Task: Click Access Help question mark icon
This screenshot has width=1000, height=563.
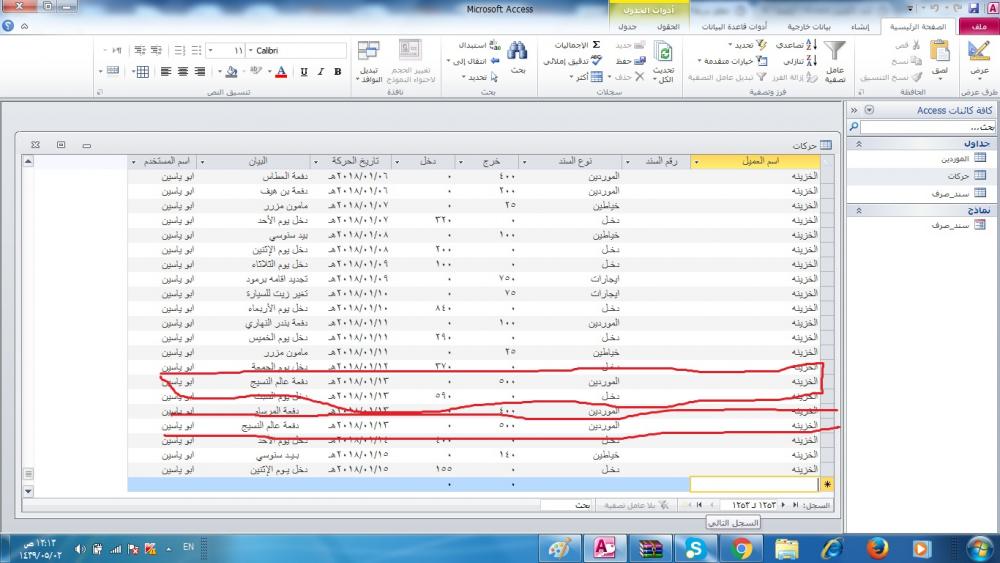Action: (x=8, y=26)
